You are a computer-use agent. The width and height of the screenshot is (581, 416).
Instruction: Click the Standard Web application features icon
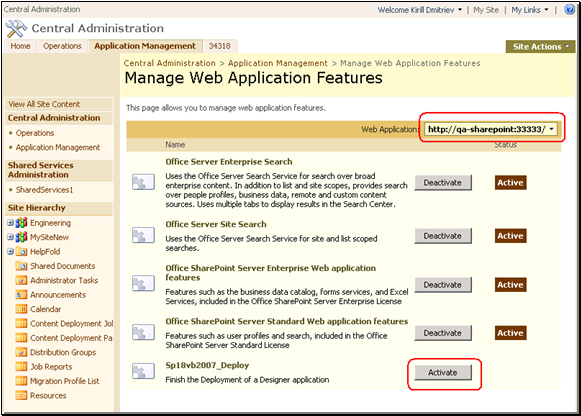[143, 332]
